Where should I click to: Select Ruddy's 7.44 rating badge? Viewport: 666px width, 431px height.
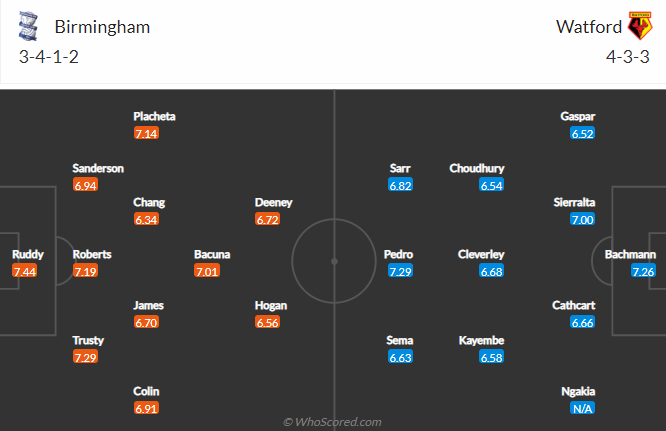(x=25, y=271)
